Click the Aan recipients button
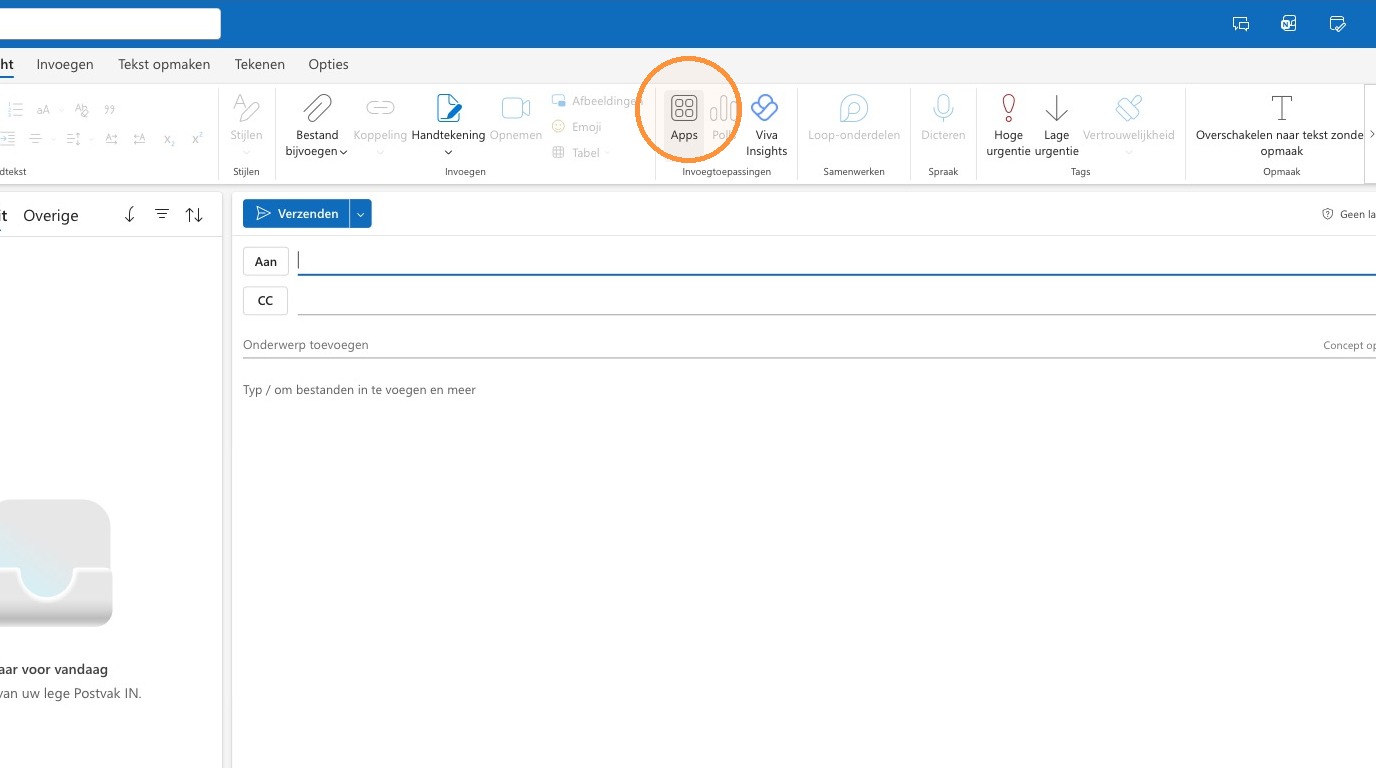1376x768 pixels. pos(266,261)
